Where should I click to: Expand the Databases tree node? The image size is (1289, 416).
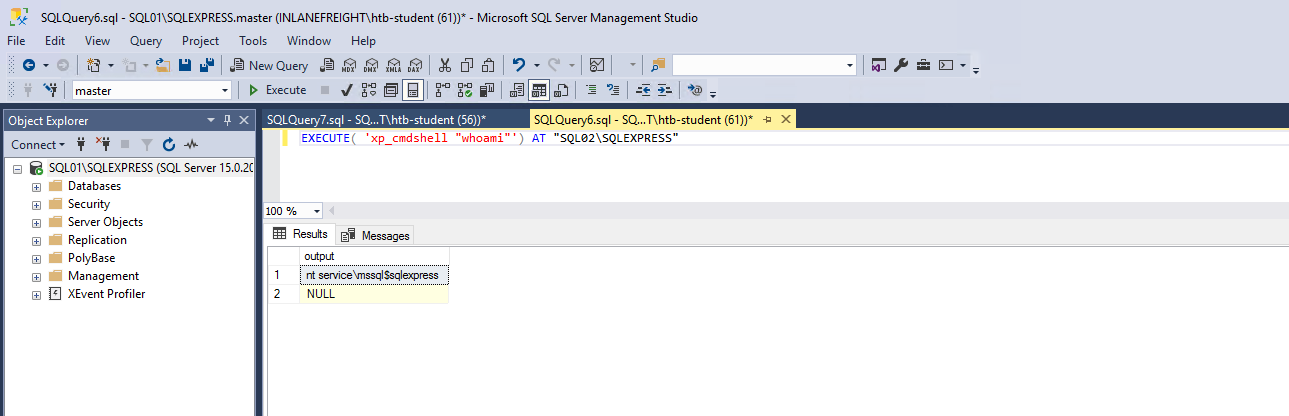(37, 186)
